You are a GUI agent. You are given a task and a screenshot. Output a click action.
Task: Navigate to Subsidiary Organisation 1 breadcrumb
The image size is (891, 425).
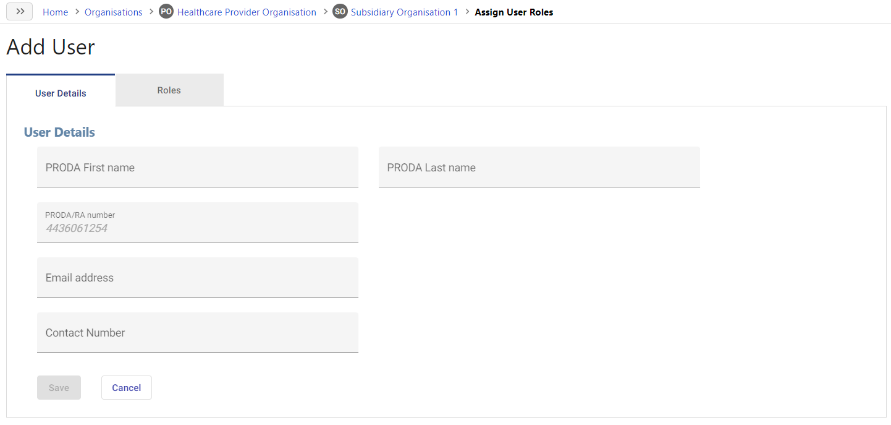(x=405, y=12)
